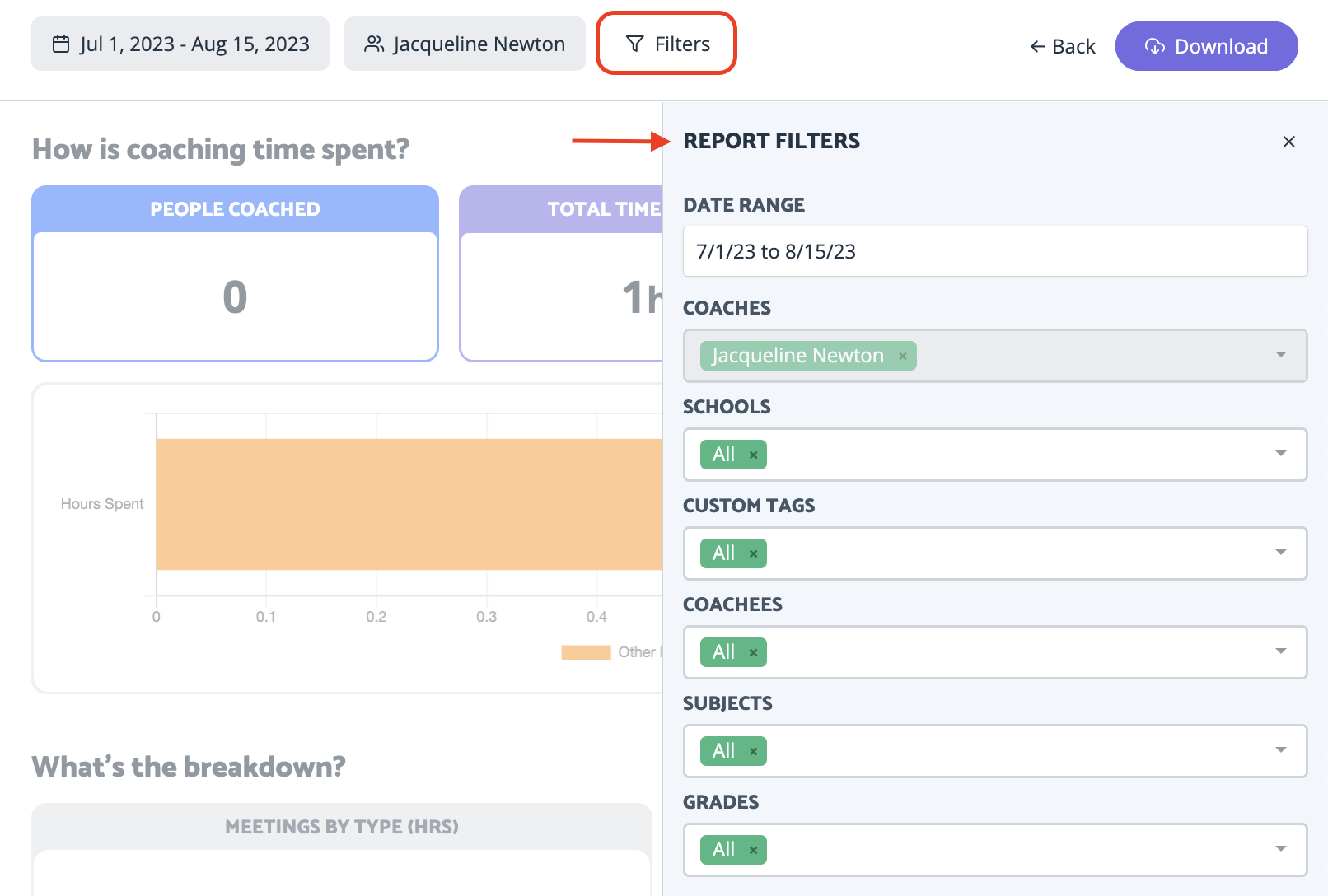Remove the All tag in Schools
1328x896 pixels.
[753, 455]
